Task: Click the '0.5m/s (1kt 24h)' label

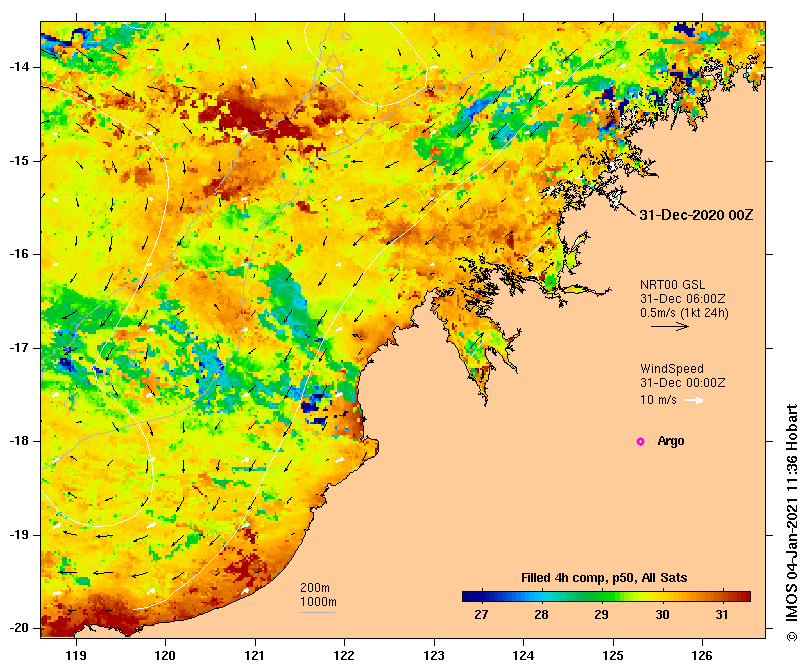Action: [684, 313]
